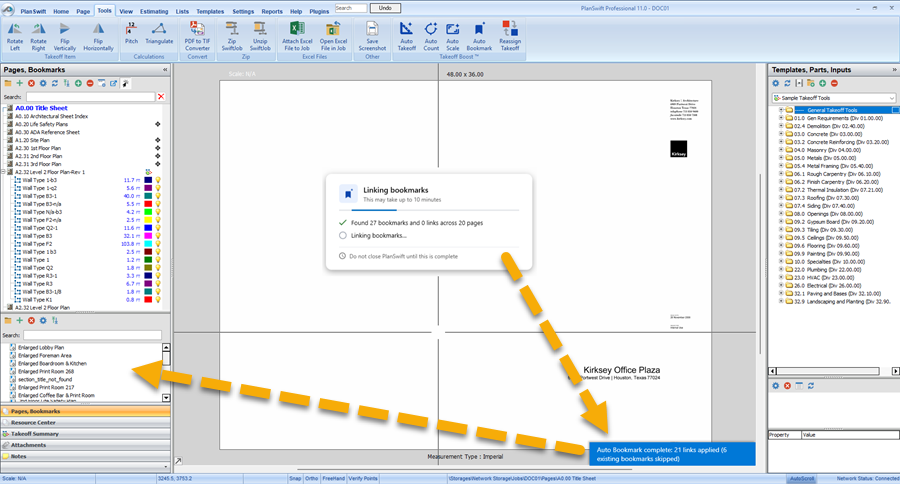Screen dimensions: 900x484
Task: Open the Notes panel
Action: pos(86,456)
